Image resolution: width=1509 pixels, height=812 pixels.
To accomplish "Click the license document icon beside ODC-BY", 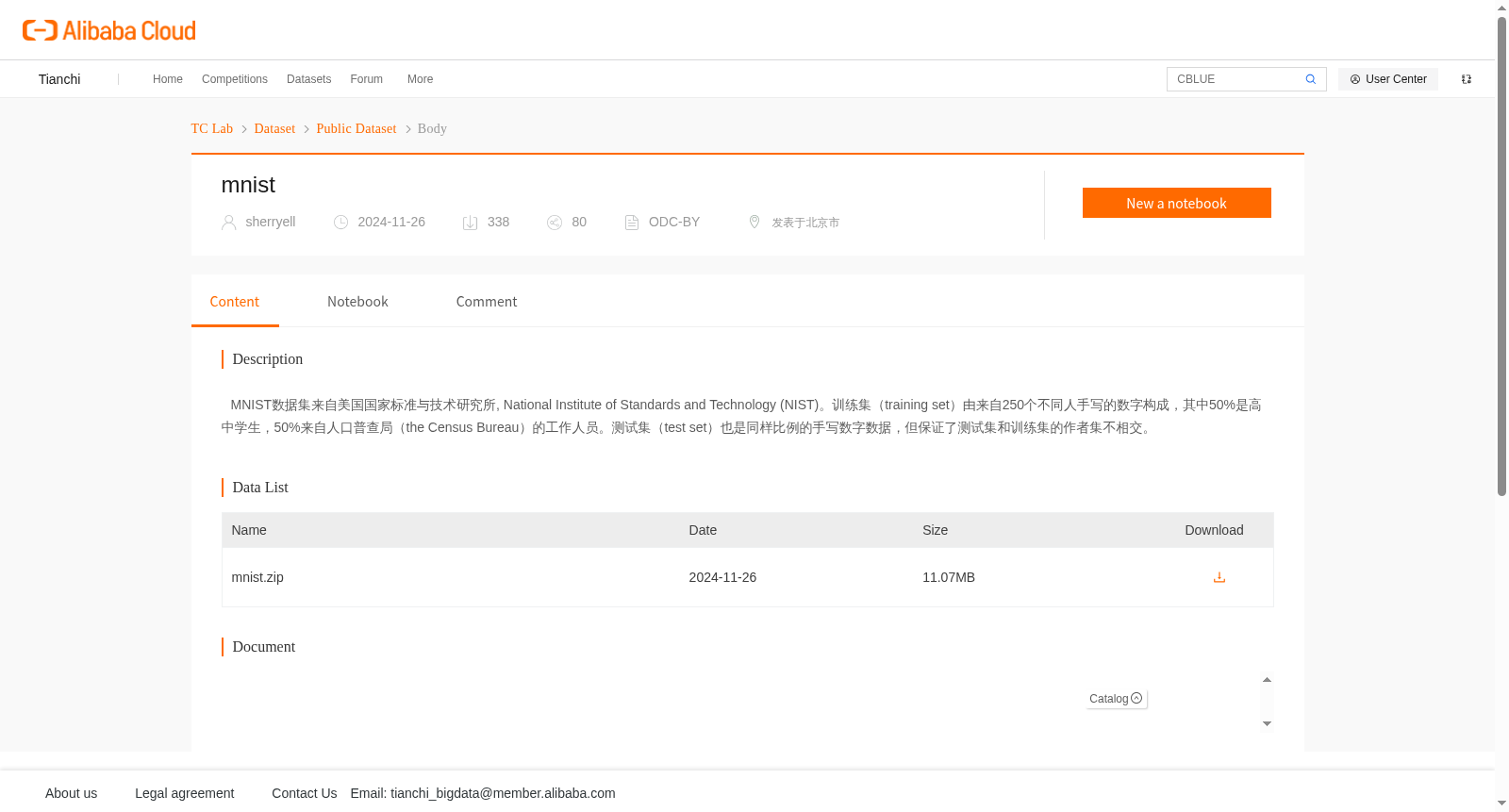I will pos(632,223).
